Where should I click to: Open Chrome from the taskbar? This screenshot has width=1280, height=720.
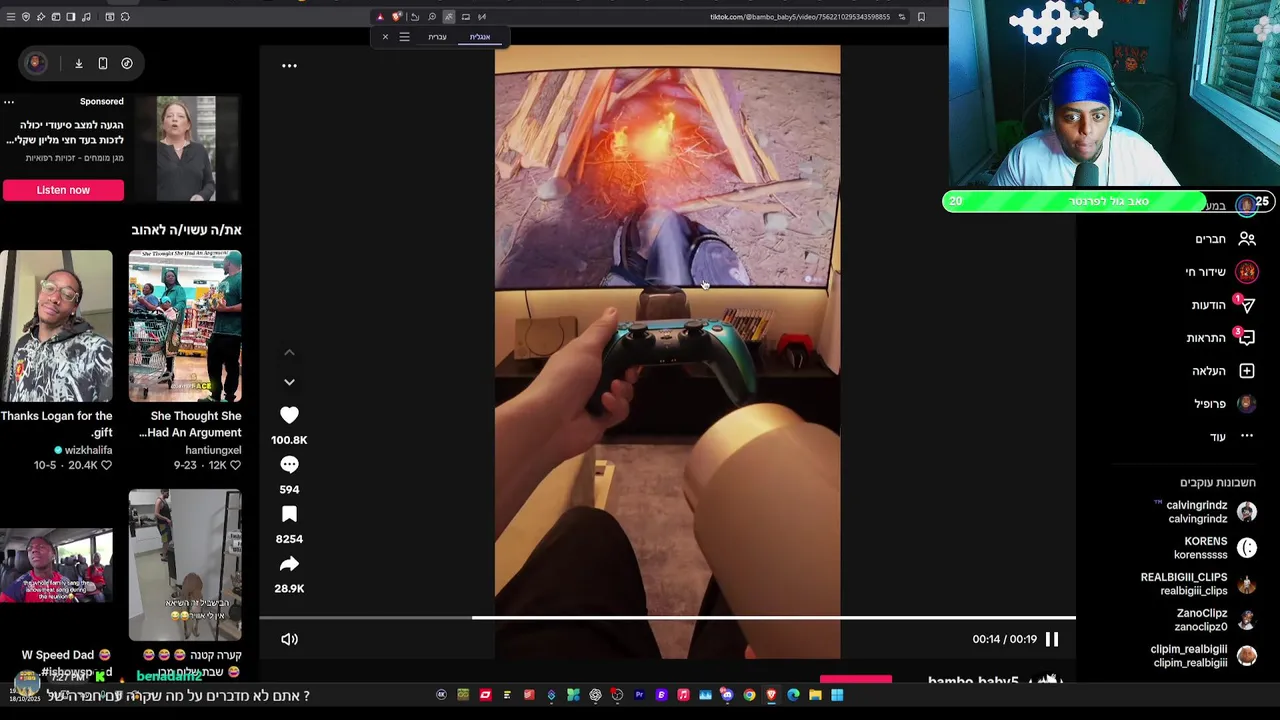(749, 695)
